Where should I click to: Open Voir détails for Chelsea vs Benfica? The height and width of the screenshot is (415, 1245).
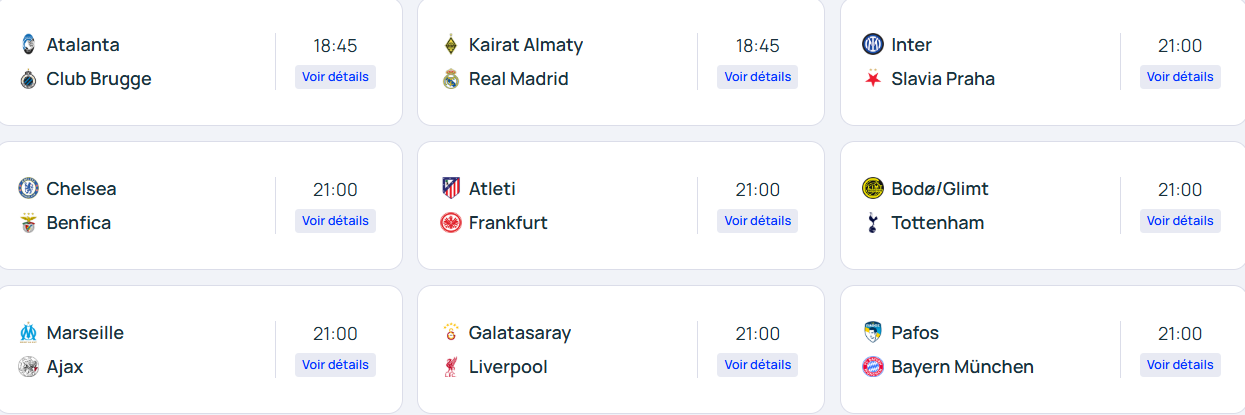pos(335,221)
